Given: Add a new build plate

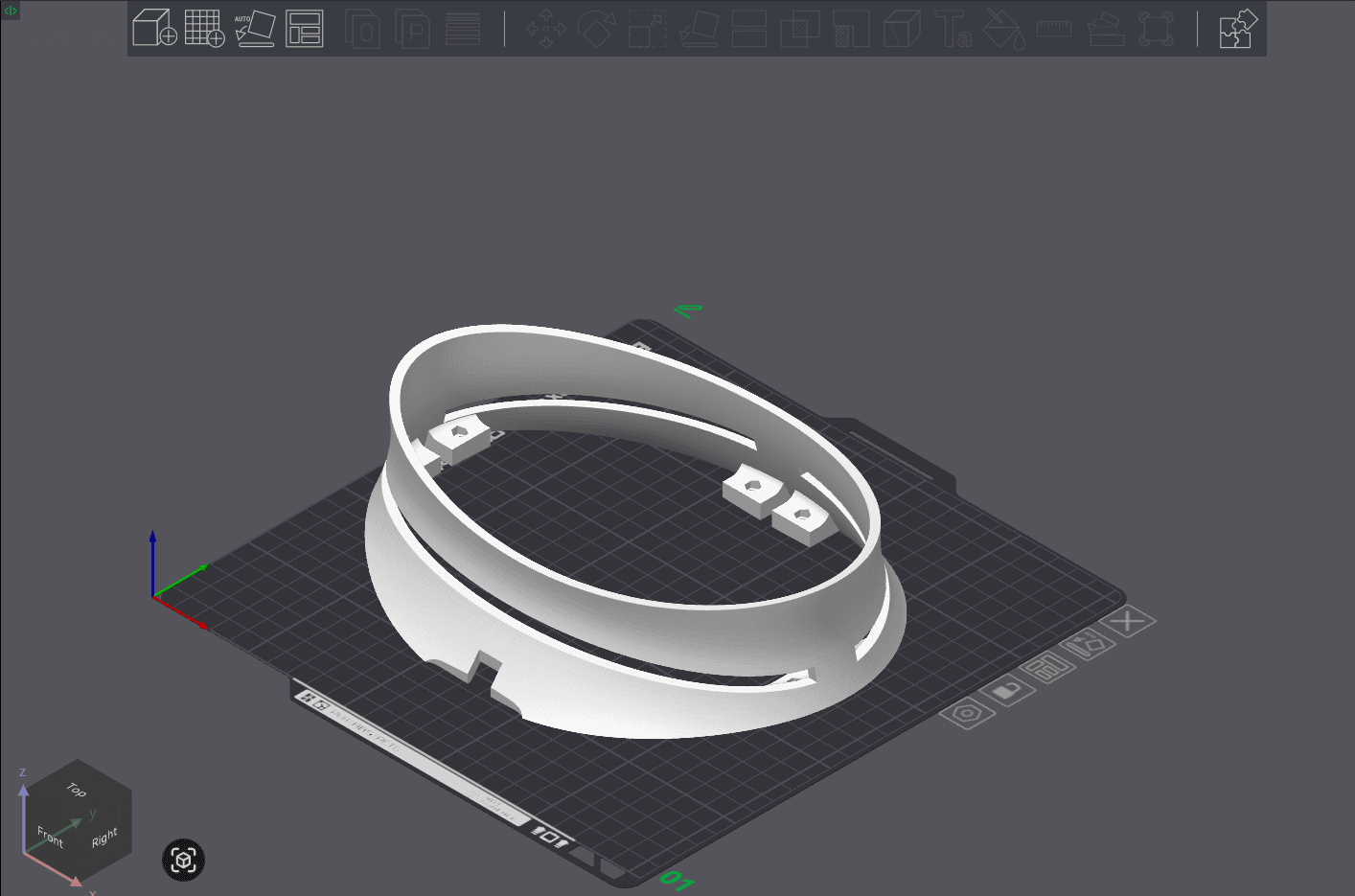Looking at the screenshot, I should (x=204, y=29).
